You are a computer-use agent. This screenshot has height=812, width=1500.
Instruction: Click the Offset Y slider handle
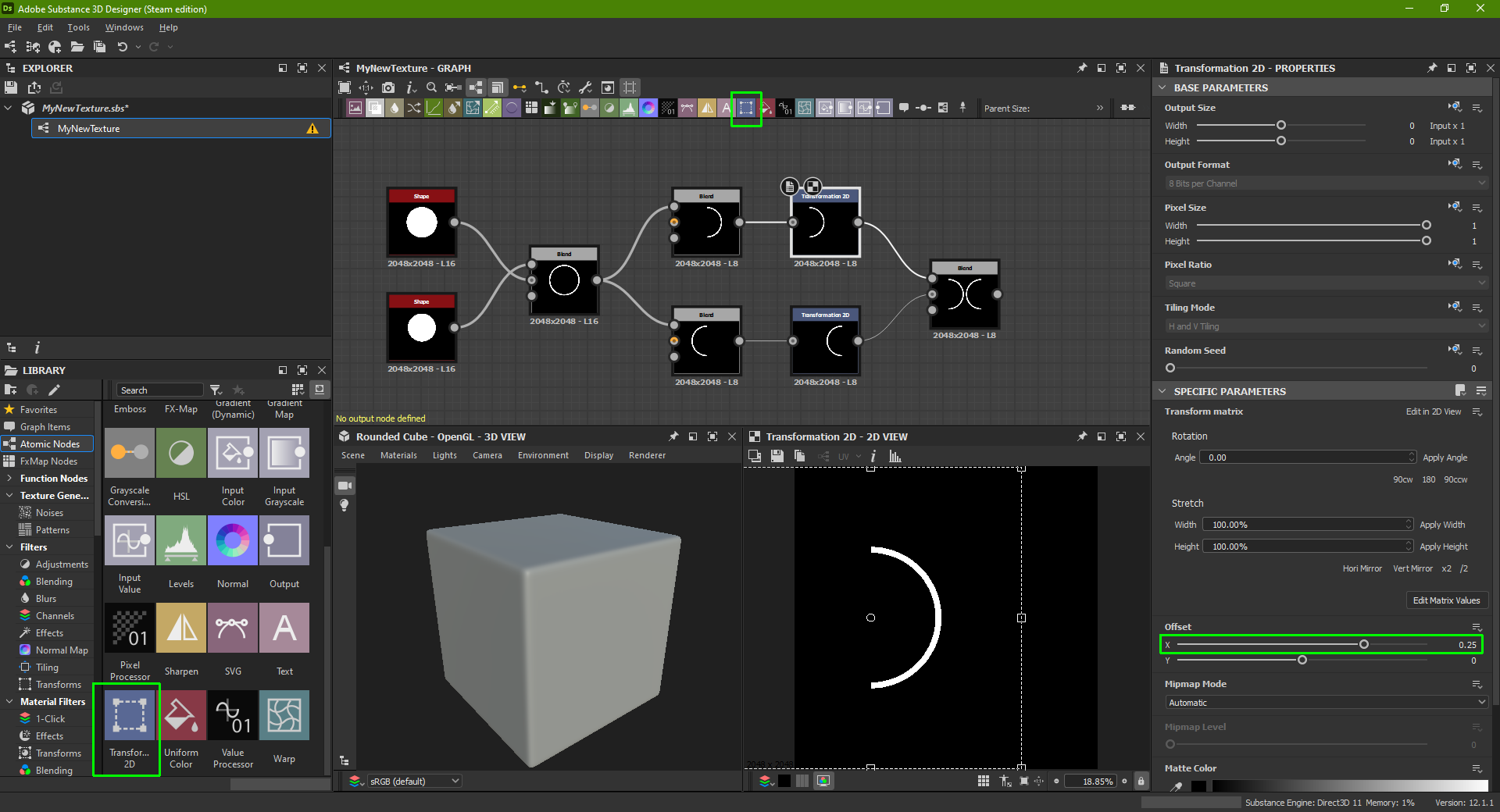point(1302,661)
